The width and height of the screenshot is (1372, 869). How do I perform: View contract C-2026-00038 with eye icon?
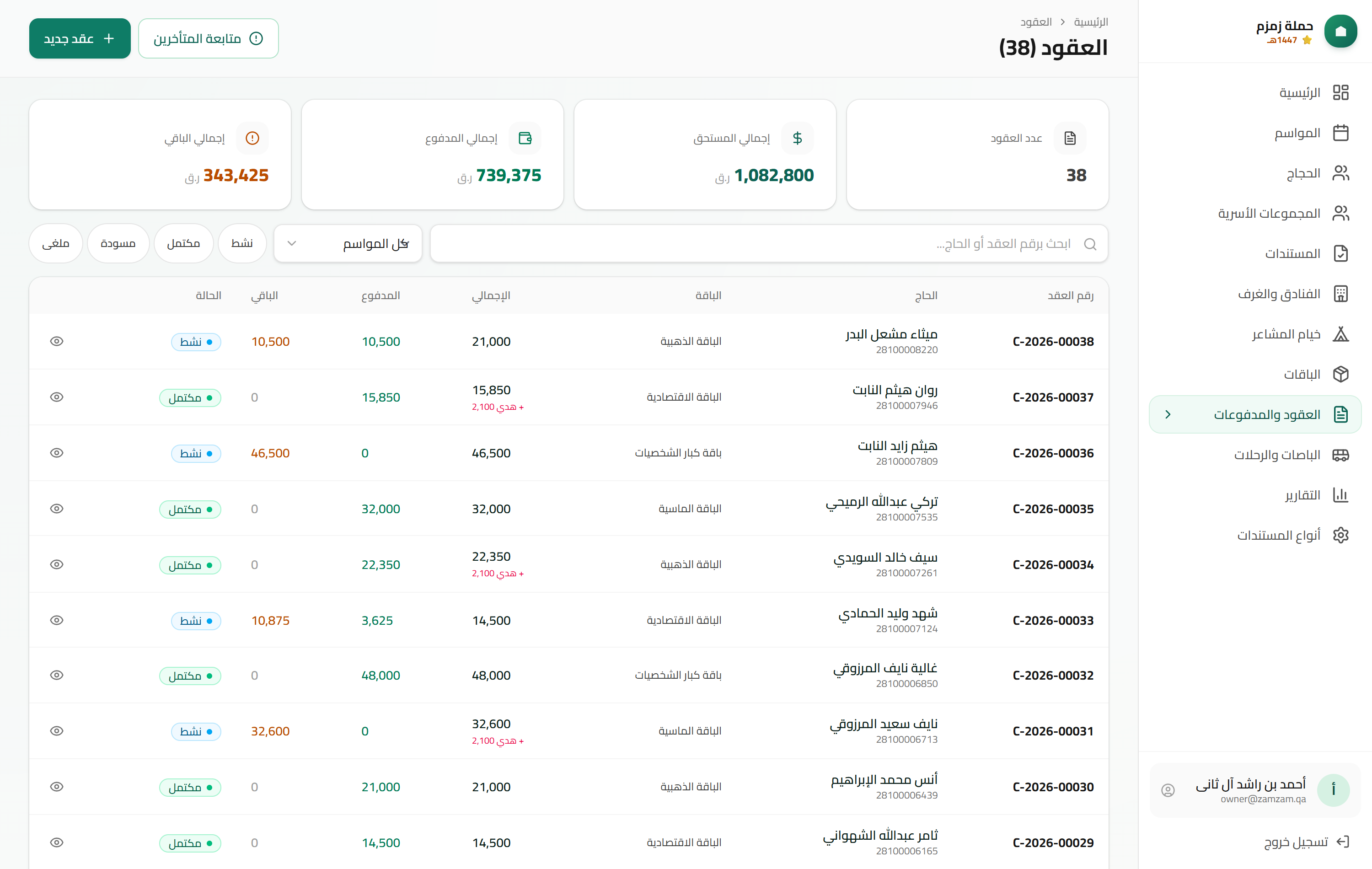coord(56,341)
